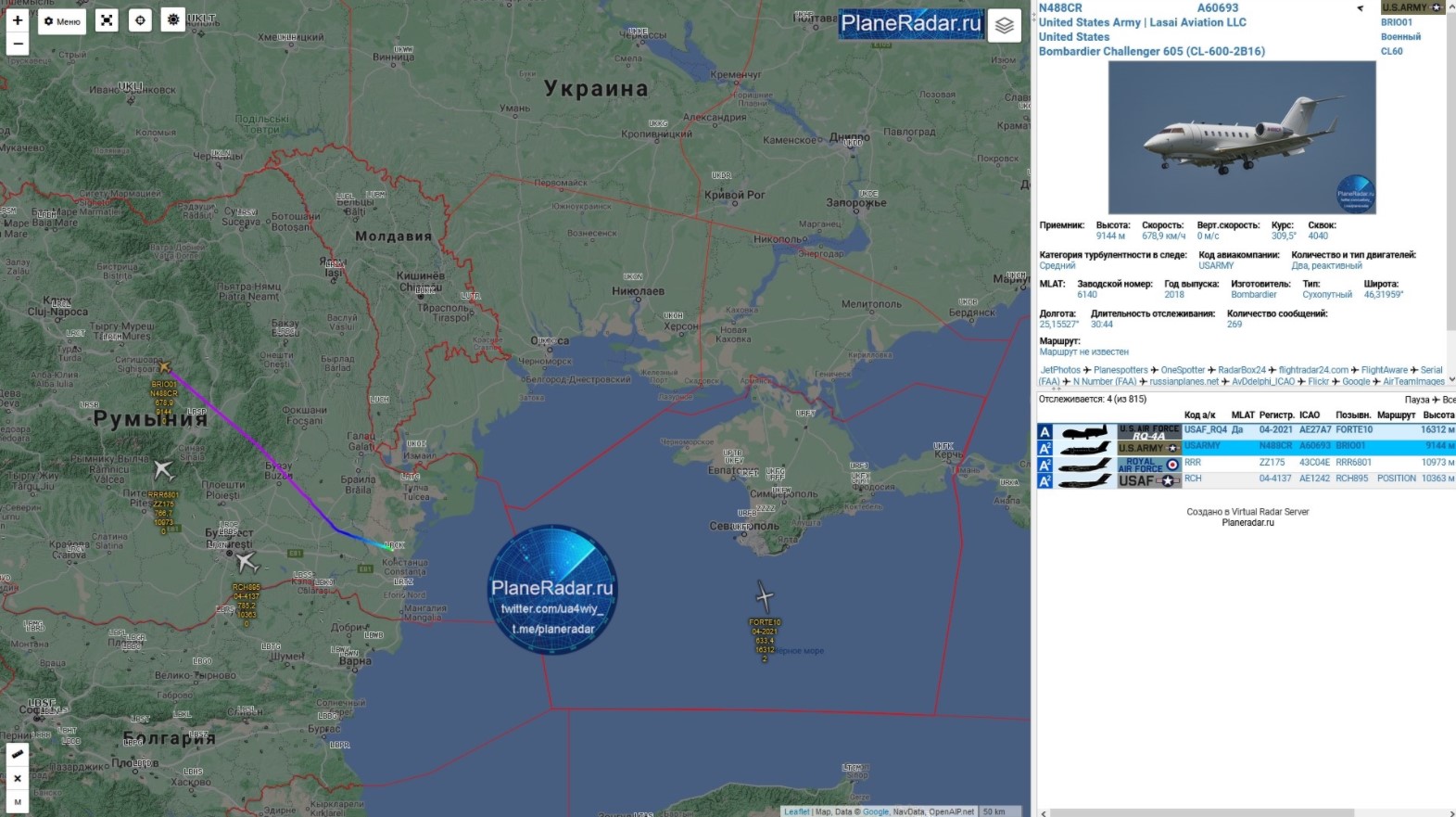
Task: Open the FlightAware link
Action: [1384, 370]
